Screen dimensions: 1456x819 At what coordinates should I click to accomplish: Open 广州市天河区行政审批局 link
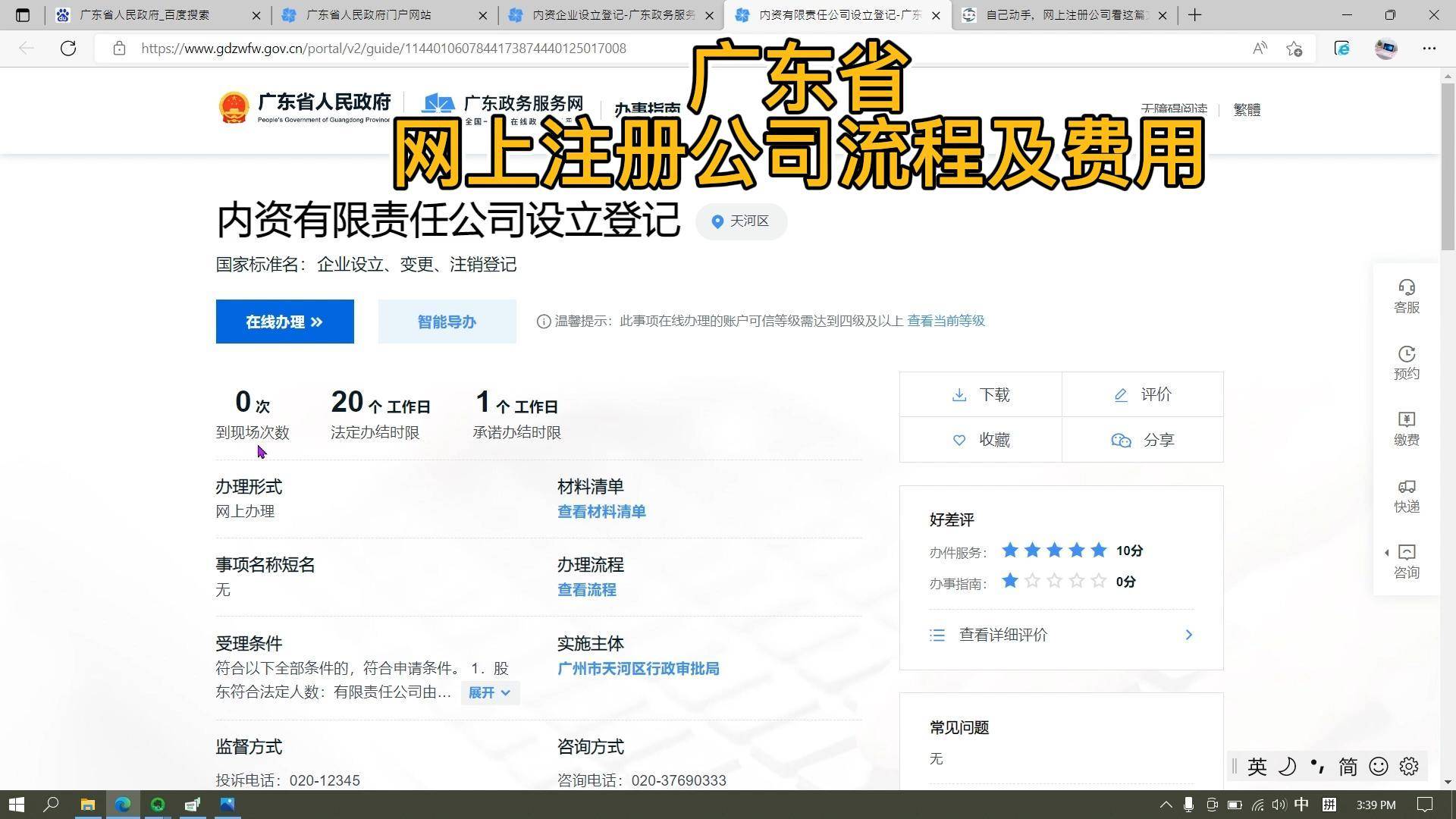(638, 669)
